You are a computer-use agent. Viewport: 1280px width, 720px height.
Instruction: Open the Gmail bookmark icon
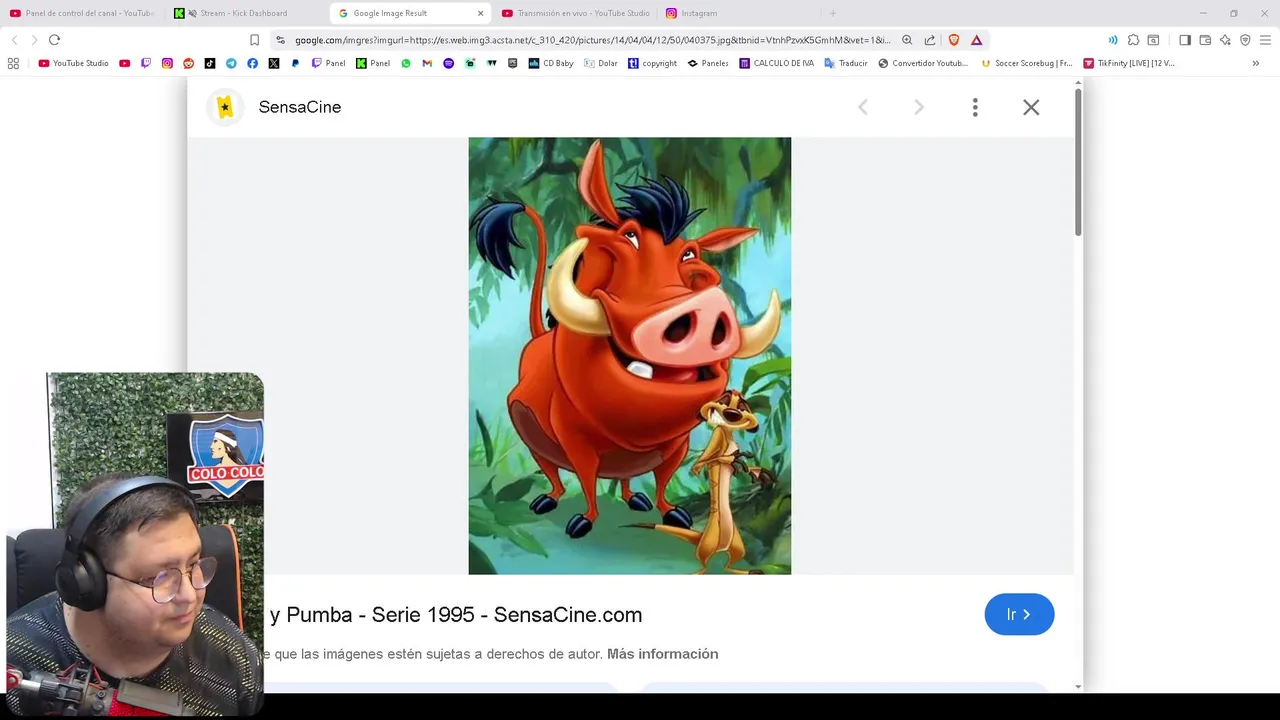[427, 63]
